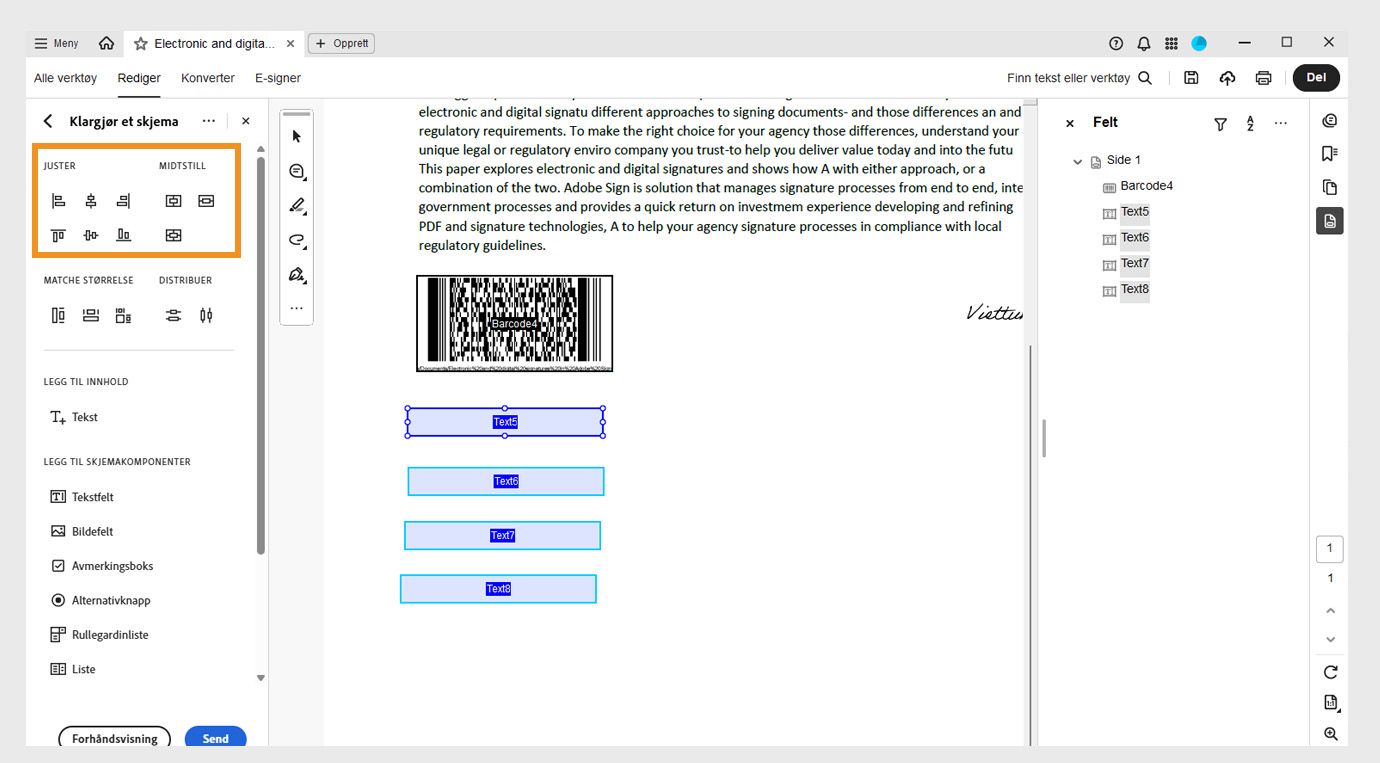The height and width of the screenshot is (763, 1380).
Task: Click the Forhåndsvisning preview button
Action: click(x=115, y=739)
